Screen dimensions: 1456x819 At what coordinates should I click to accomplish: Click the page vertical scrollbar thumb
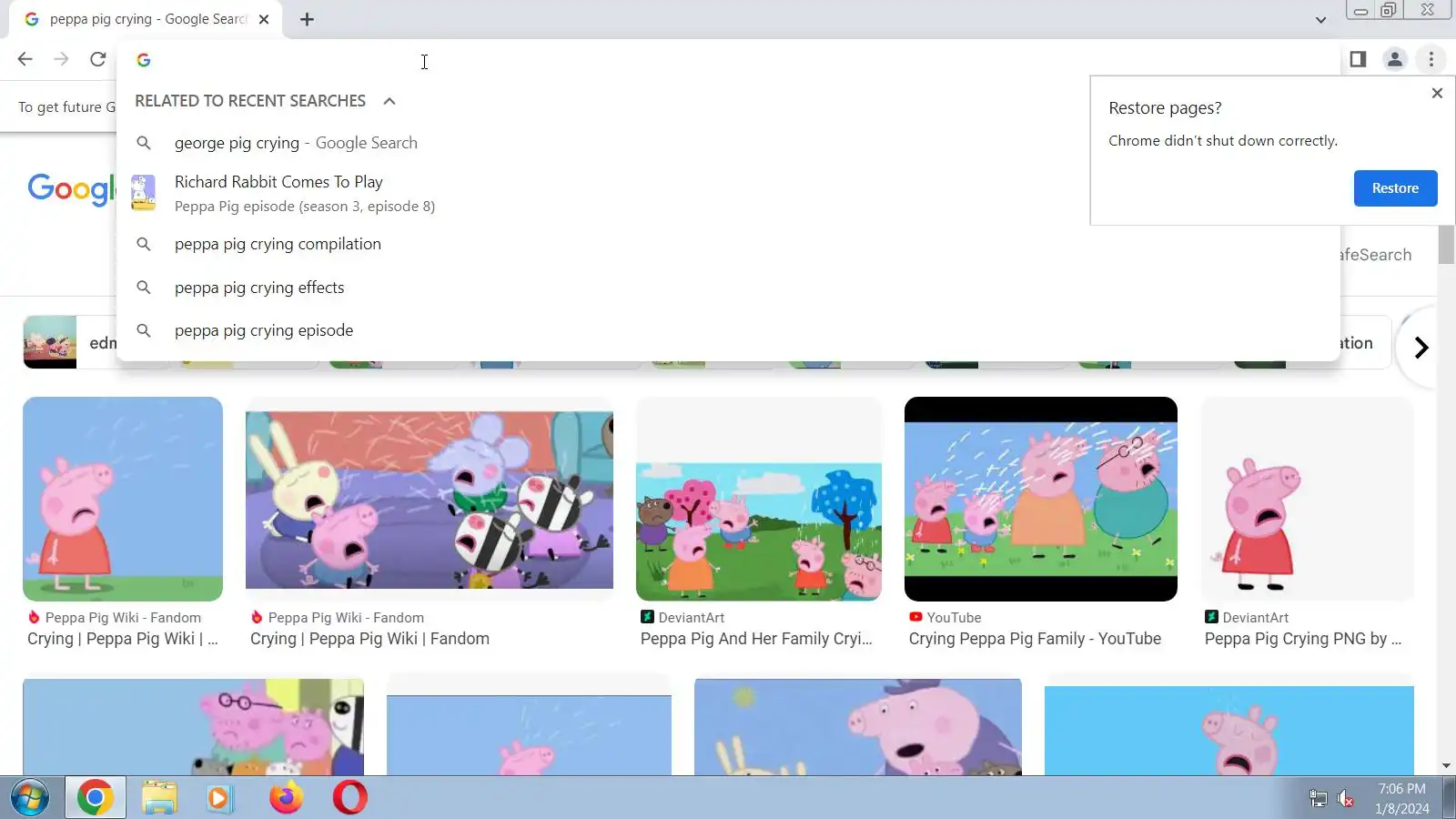1446,245
